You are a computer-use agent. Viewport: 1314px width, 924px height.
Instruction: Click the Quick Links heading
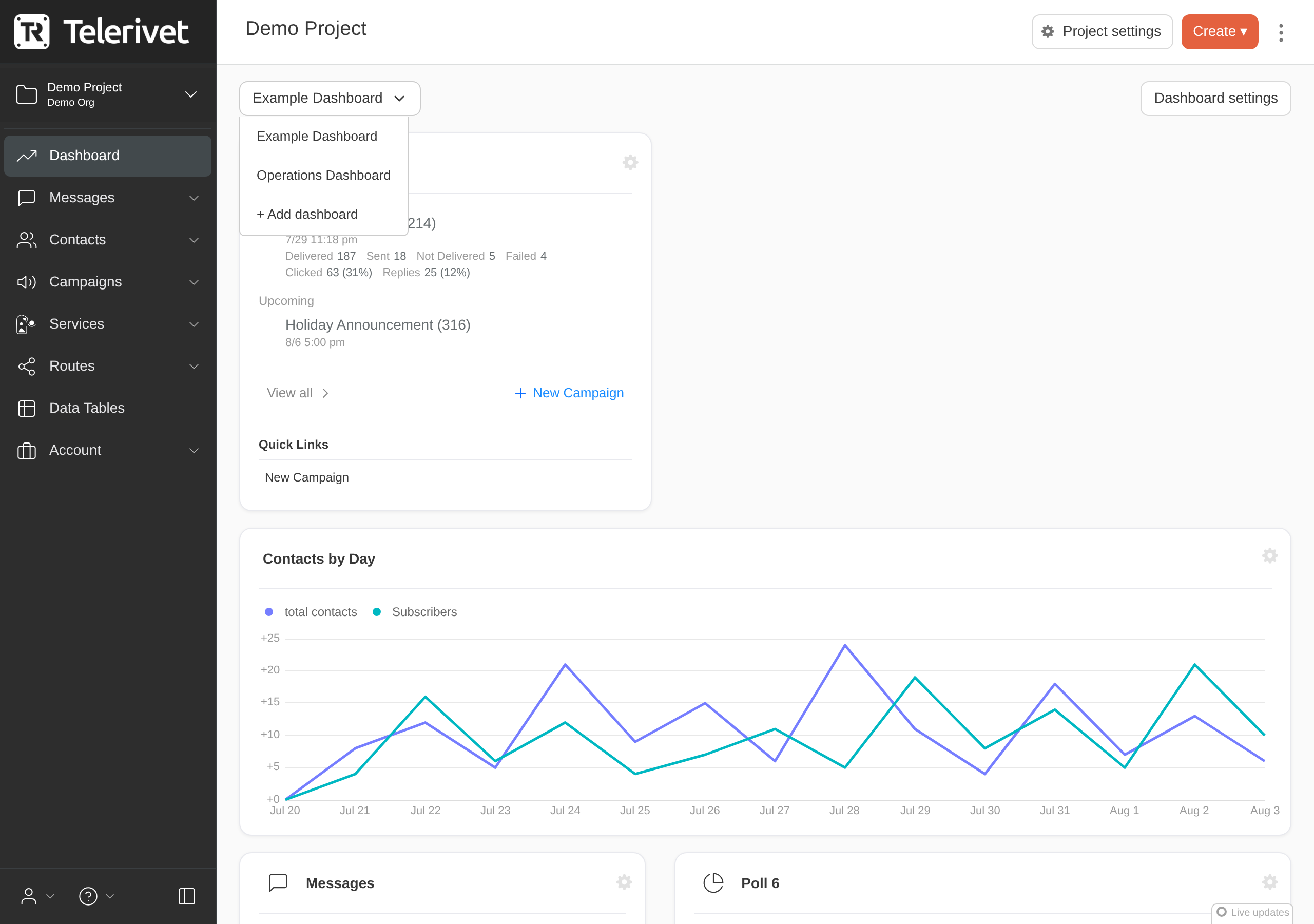[294, 445]
